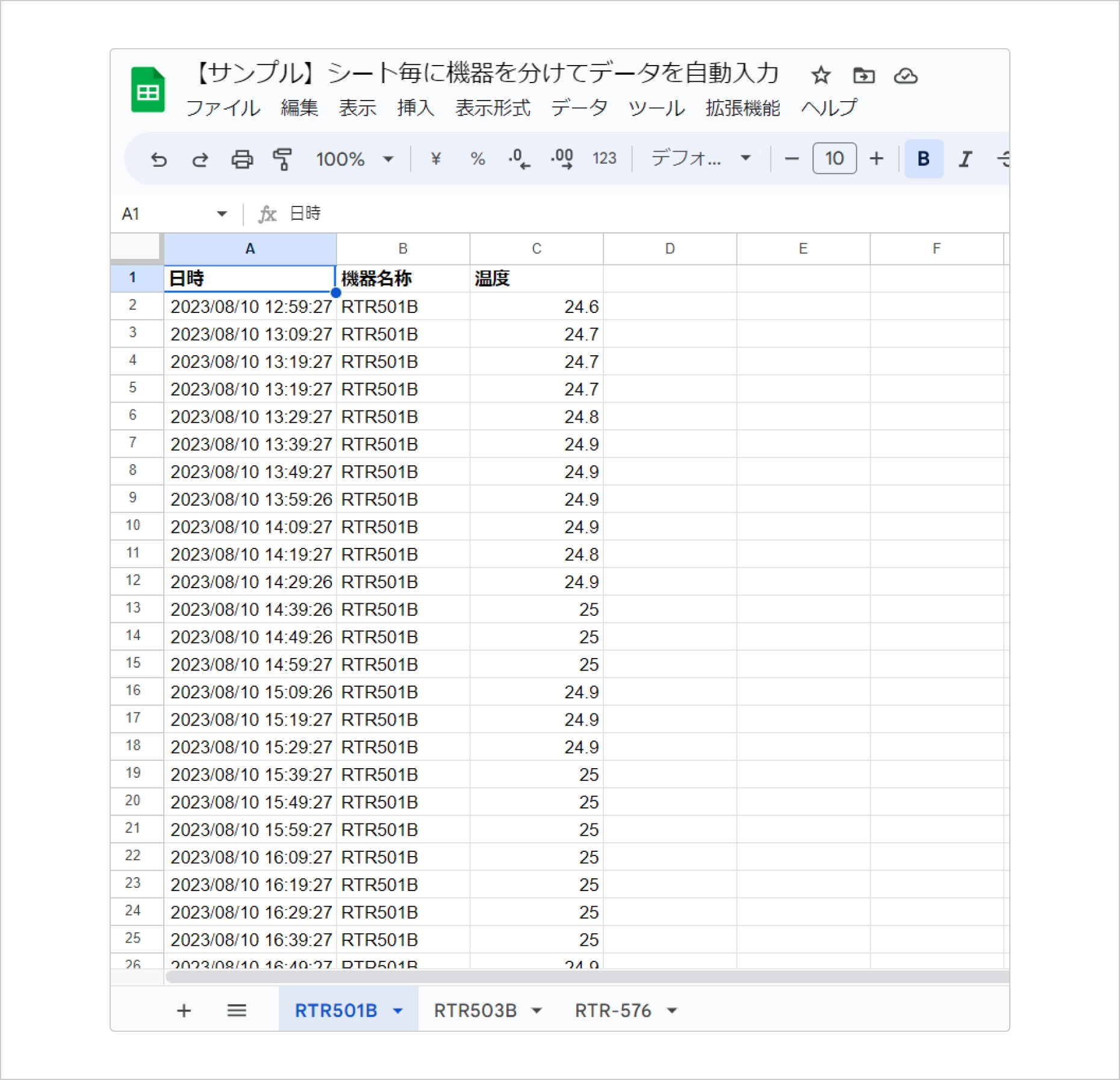This screenshot has height=1080, width=1120.
Task: Select cell with 2023/08/10 14:39:26
Action: (x=250, y=609)
